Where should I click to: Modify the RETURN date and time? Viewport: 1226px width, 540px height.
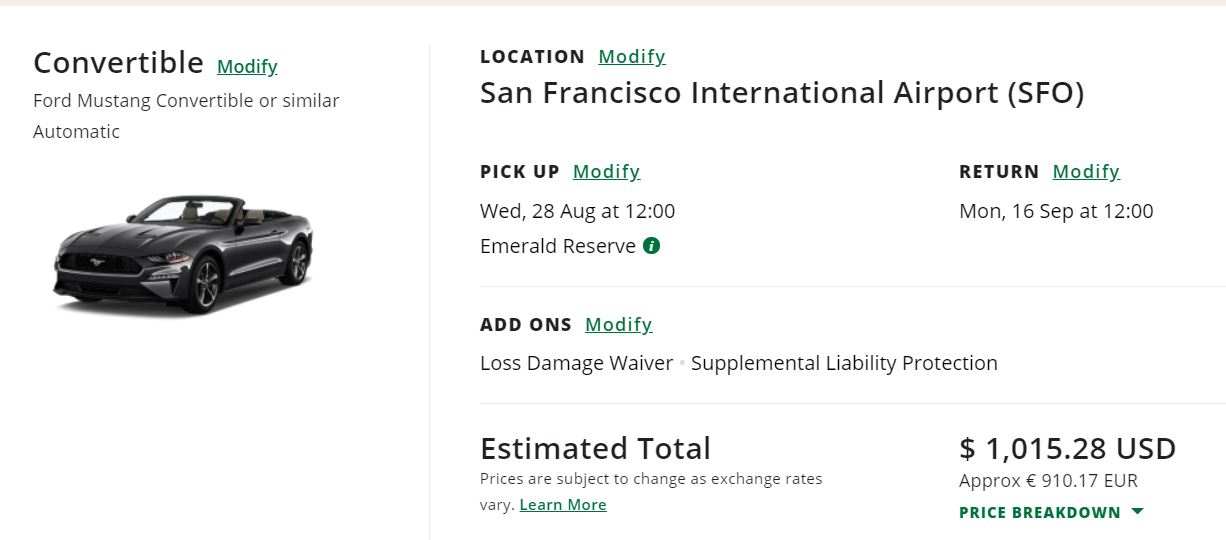(x=1086, y=172)
